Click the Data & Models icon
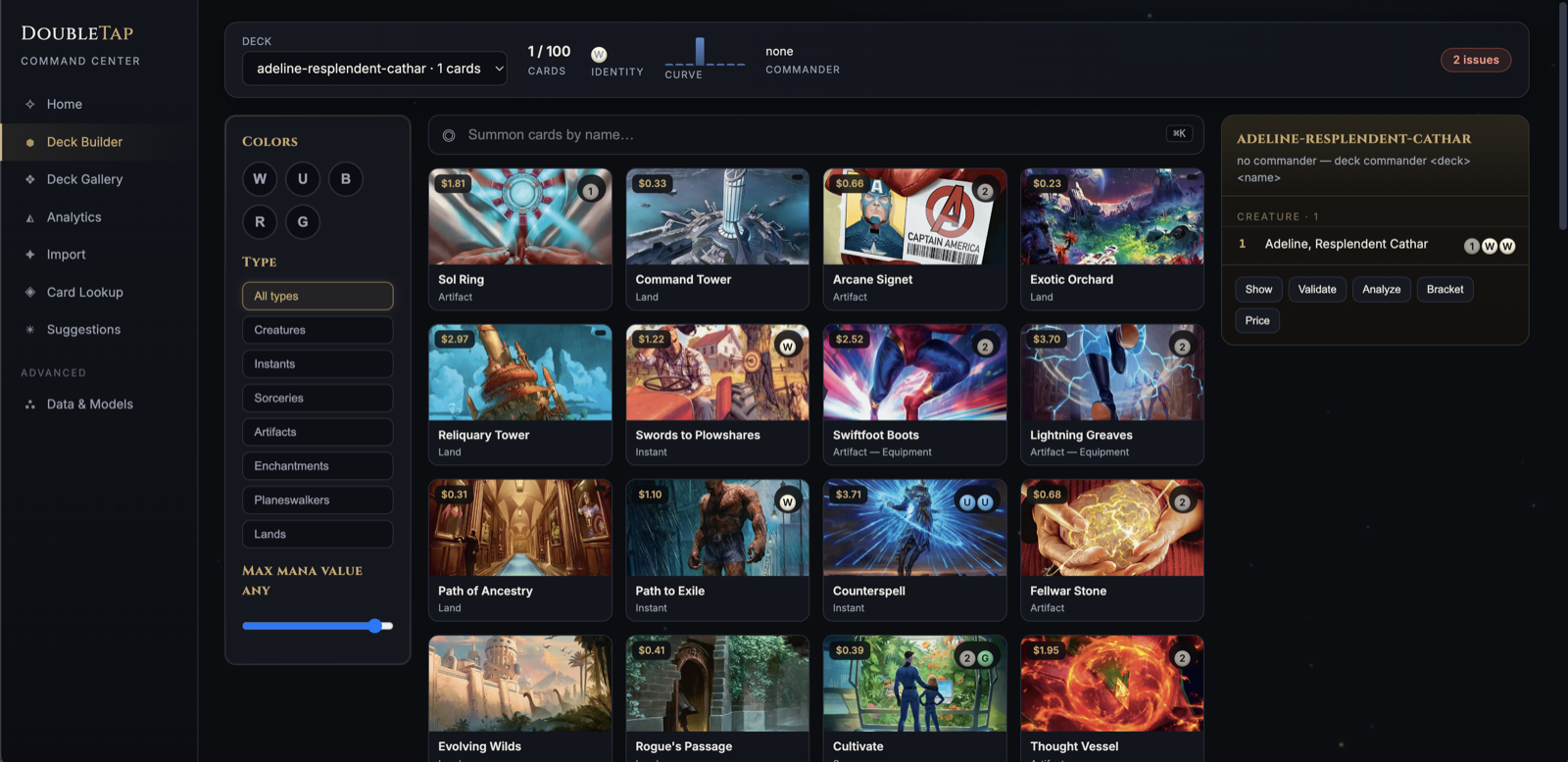The width and height of the screenshot is (1568, 762). tap(29, 405)
